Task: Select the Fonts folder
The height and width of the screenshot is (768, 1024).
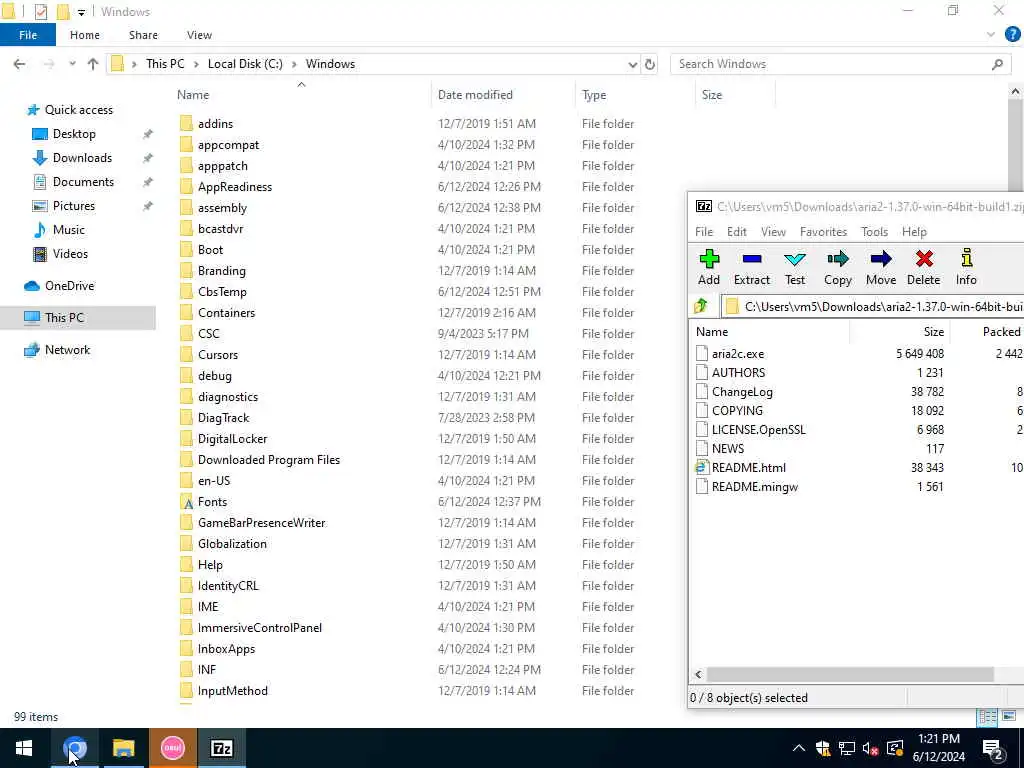Action: pos(212,502)
